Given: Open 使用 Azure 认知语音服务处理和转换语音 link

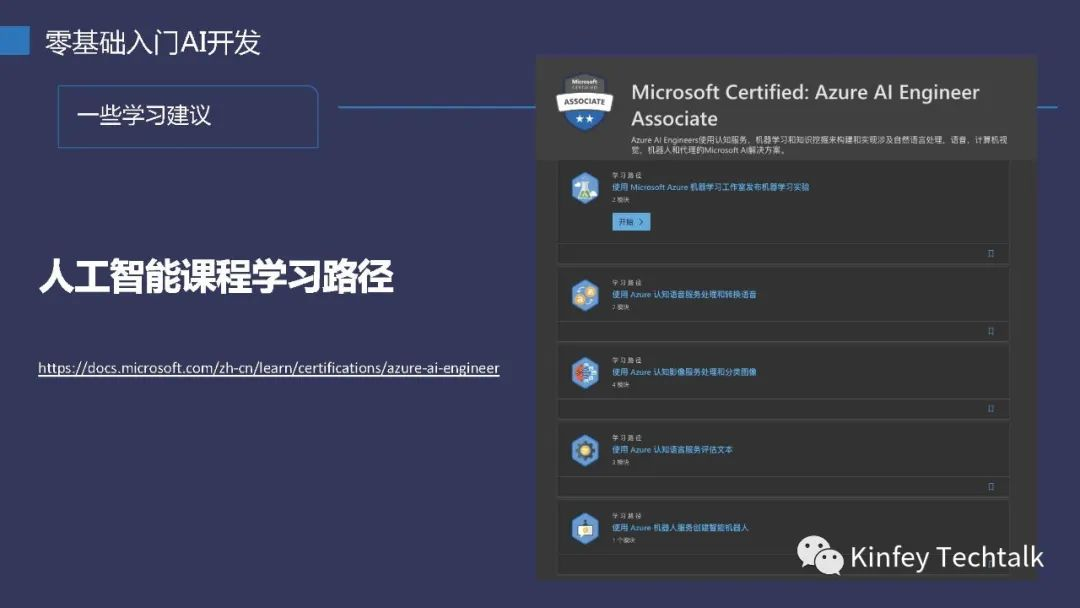Looking at the screenshot, I should [x=684, y=294].
